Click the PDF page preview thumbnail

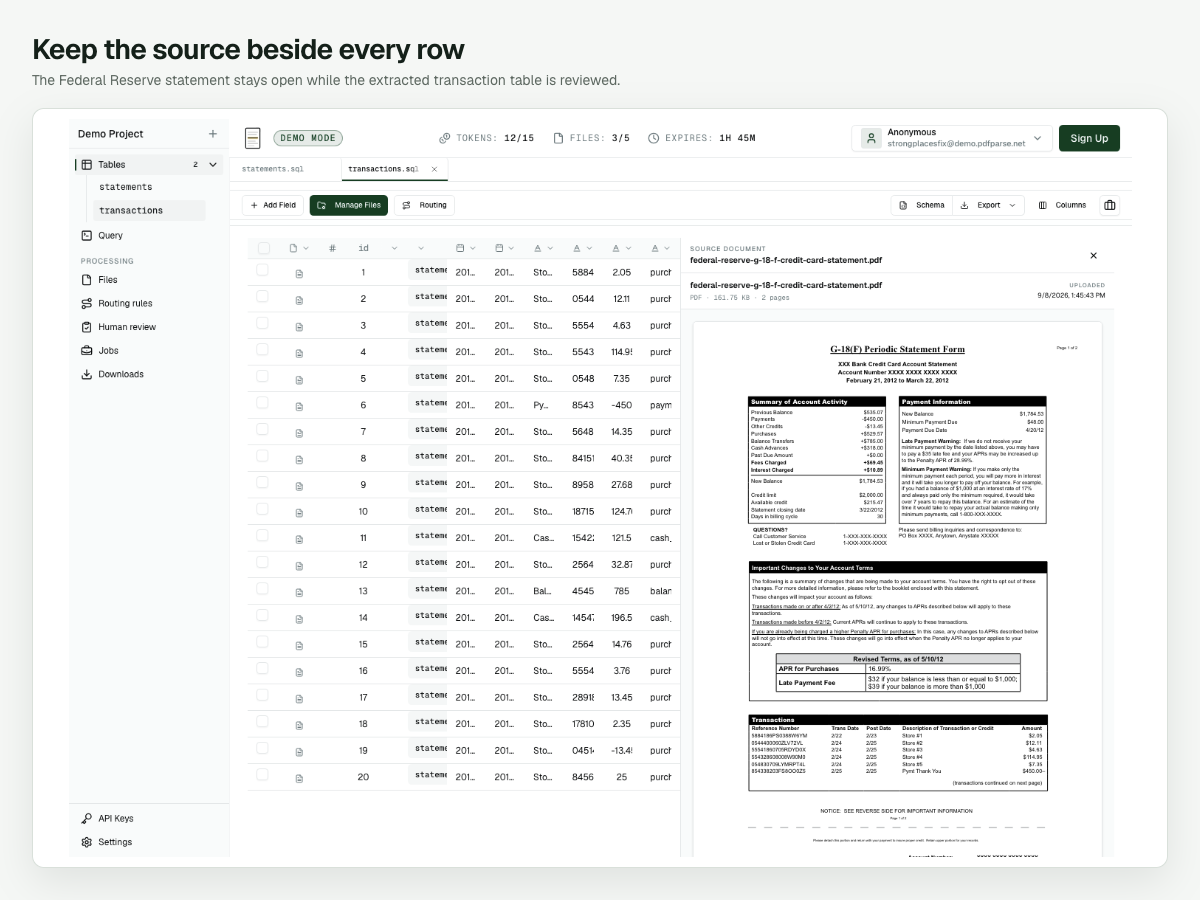click(898, 590)
